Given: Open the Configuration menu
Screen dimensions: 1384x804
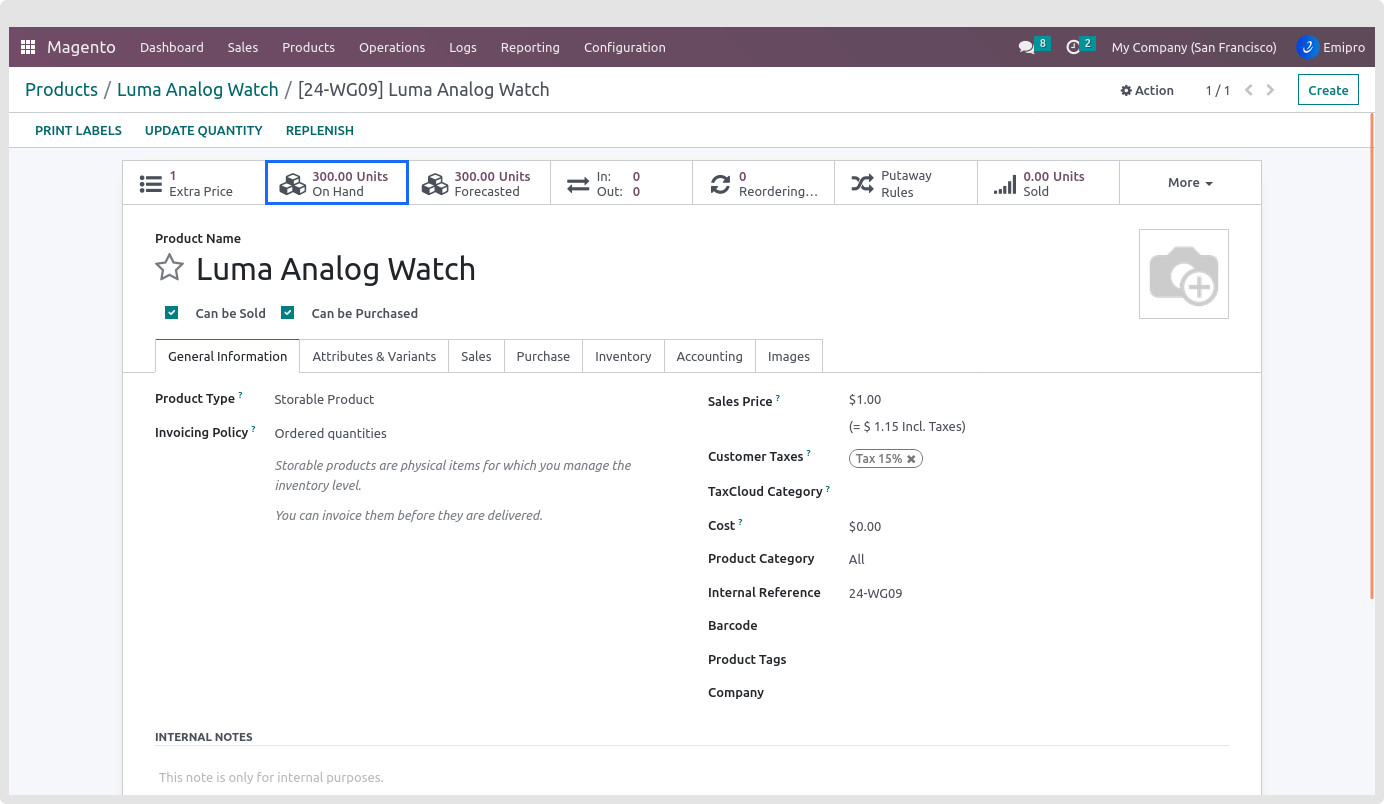Looking at the screenshot, I should click(624, 47).
